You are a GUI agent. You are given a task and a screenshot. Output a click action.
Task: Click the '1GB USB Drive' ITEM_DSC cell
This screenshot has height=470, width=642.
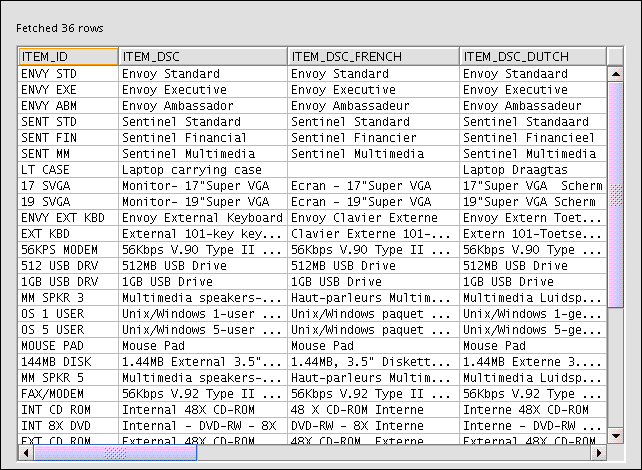pos(203,282)
